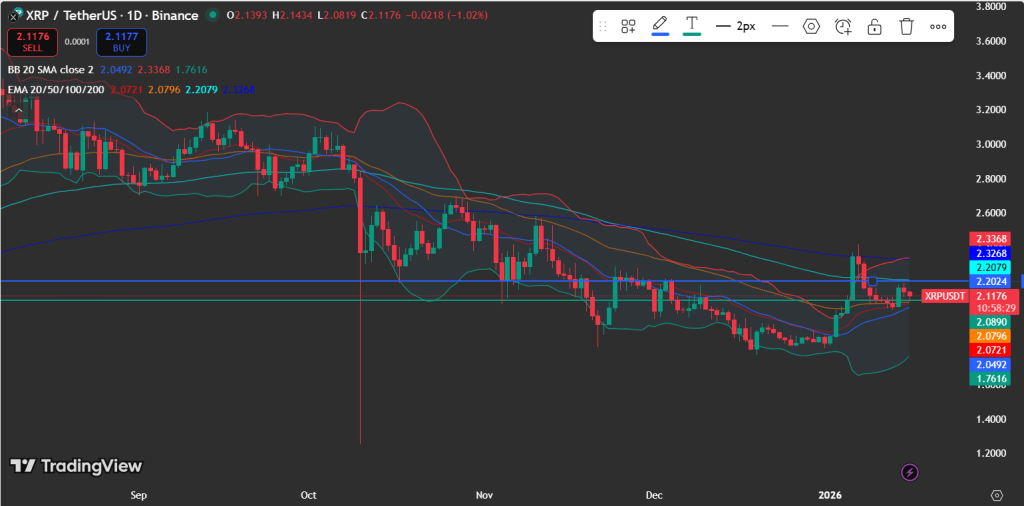
Task: Click the TradingView logo
Action: point(76,466)
